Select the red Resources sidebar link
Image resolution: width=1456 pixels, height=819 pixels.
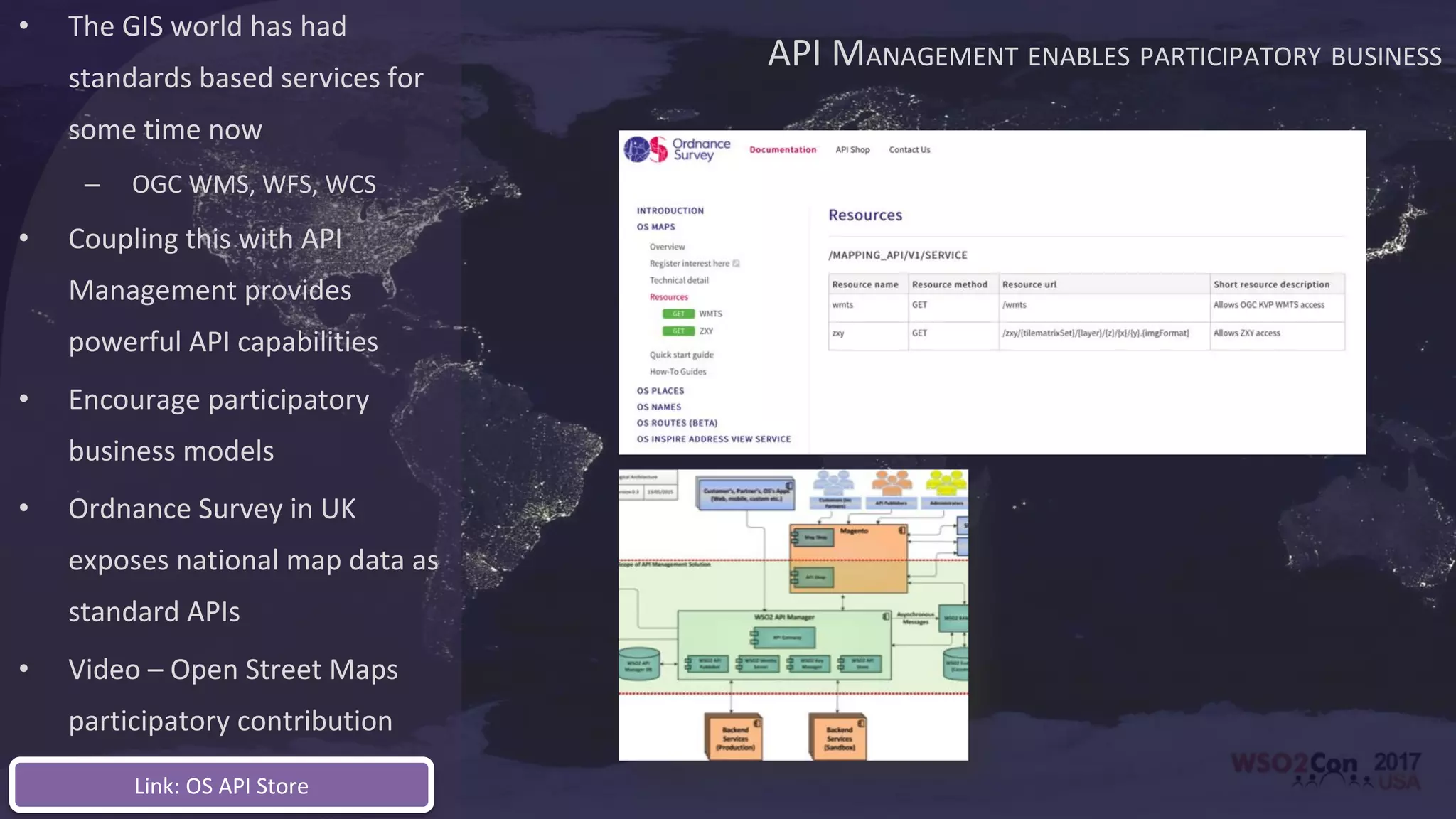669,297
